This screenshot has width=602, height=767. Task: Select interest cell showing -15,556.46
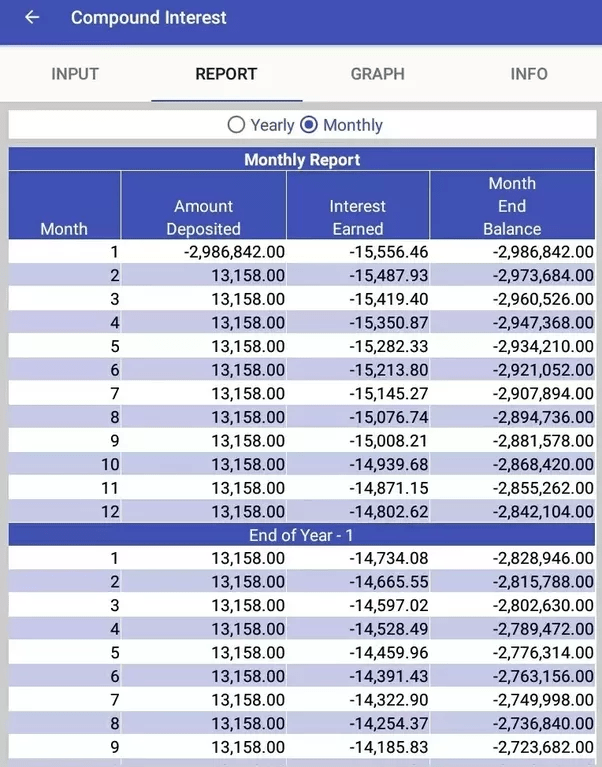point(358,252)
